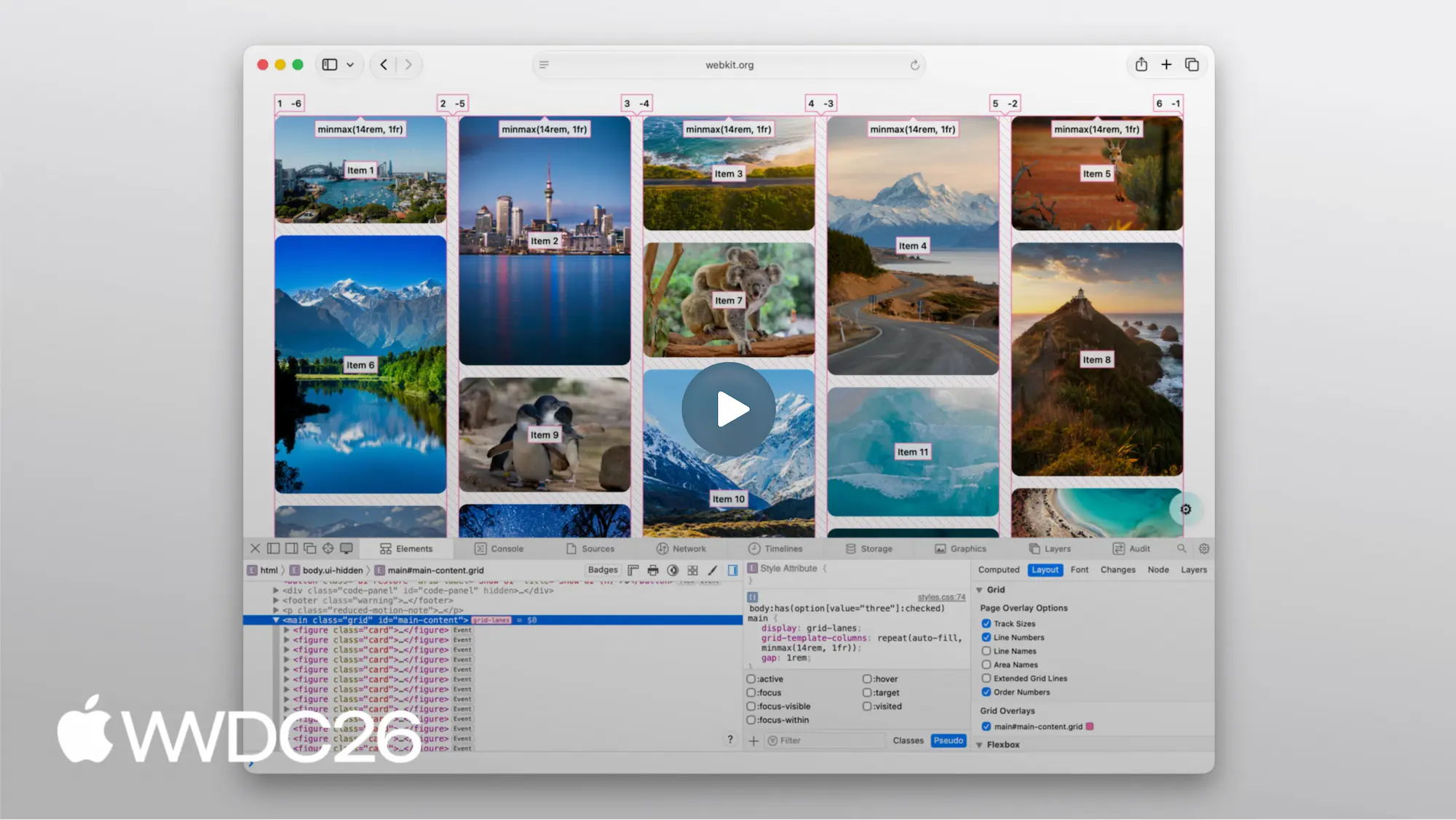
Task: Enable Extended Grid Lines option
Action: point(986,678)
